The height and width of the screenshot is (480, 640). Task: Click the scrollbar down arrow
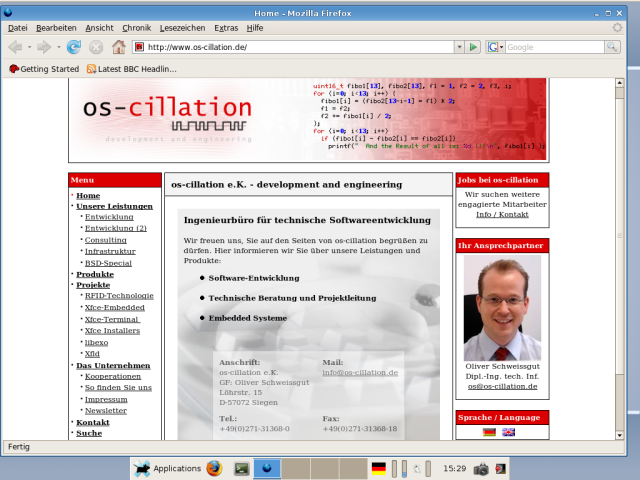point(620,435)
